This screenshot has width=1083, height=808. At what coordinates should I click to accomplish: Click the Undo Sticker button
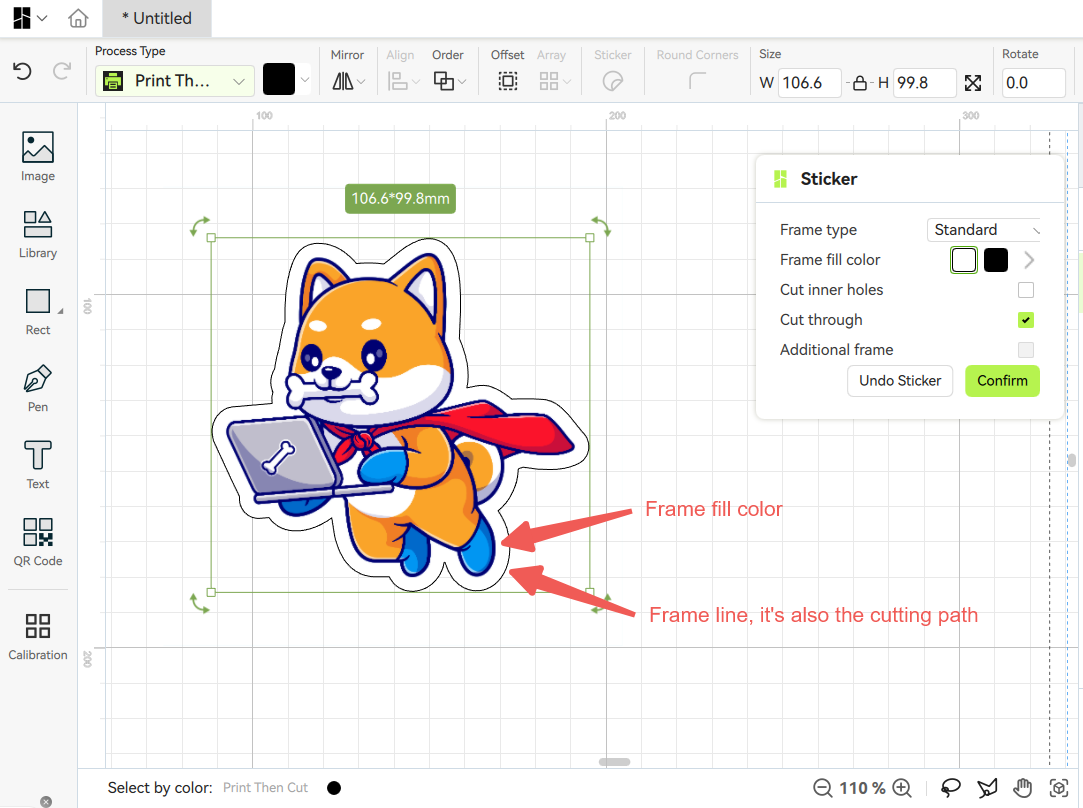click(x=900, y=381)
